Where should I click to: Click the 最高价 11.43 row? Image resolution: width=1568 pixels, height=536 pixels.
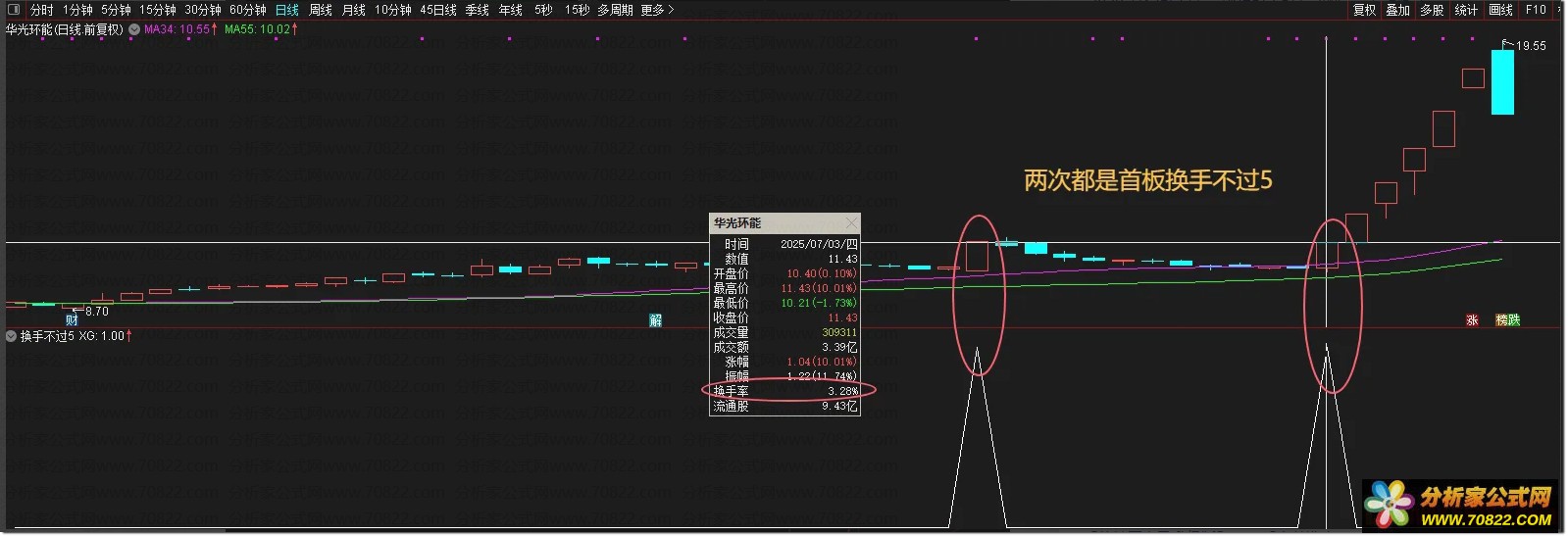click(785, 288)
